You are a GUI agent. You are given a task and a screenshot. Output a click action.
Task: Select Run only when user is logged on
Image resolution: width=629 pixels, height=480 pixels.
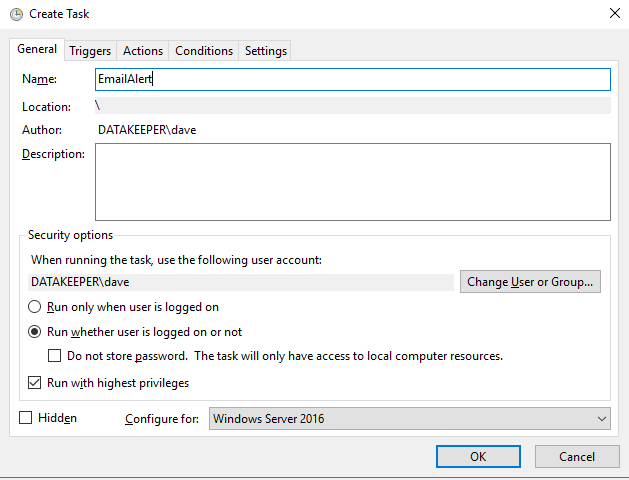pyautogui.click(x=35, y=307)
